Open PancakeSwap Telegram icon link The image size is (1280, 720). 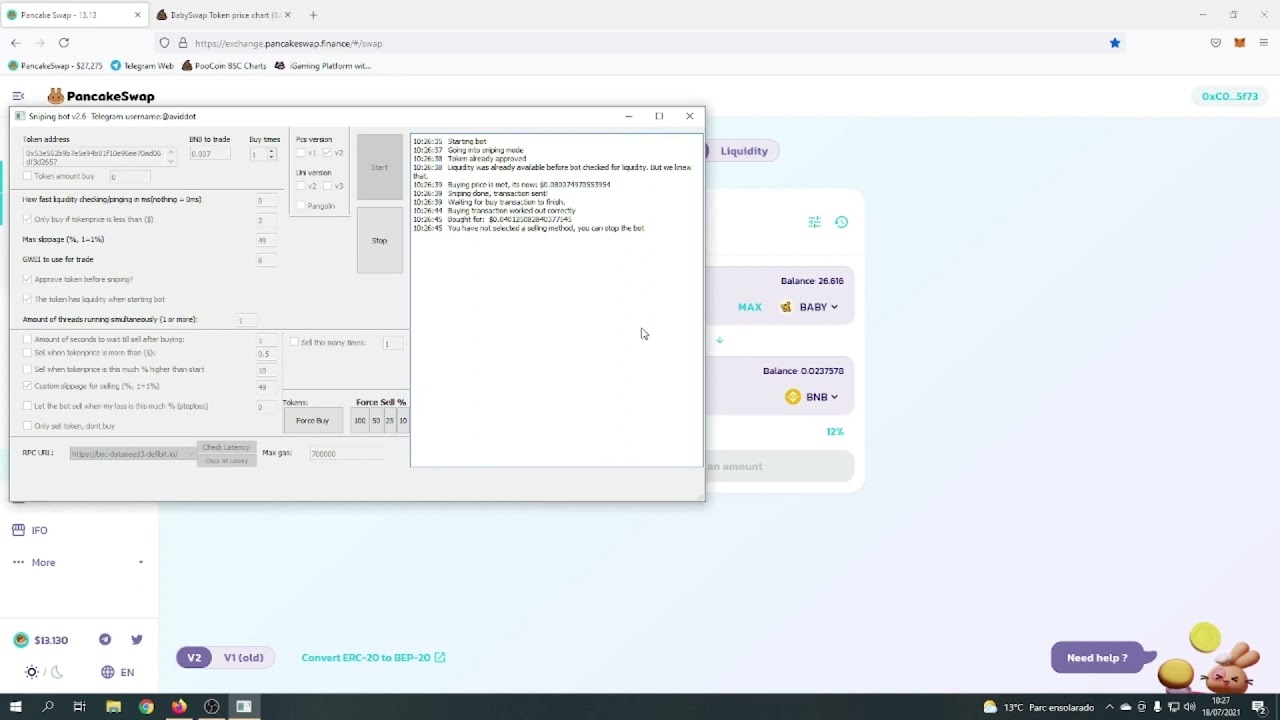(105, 640)
